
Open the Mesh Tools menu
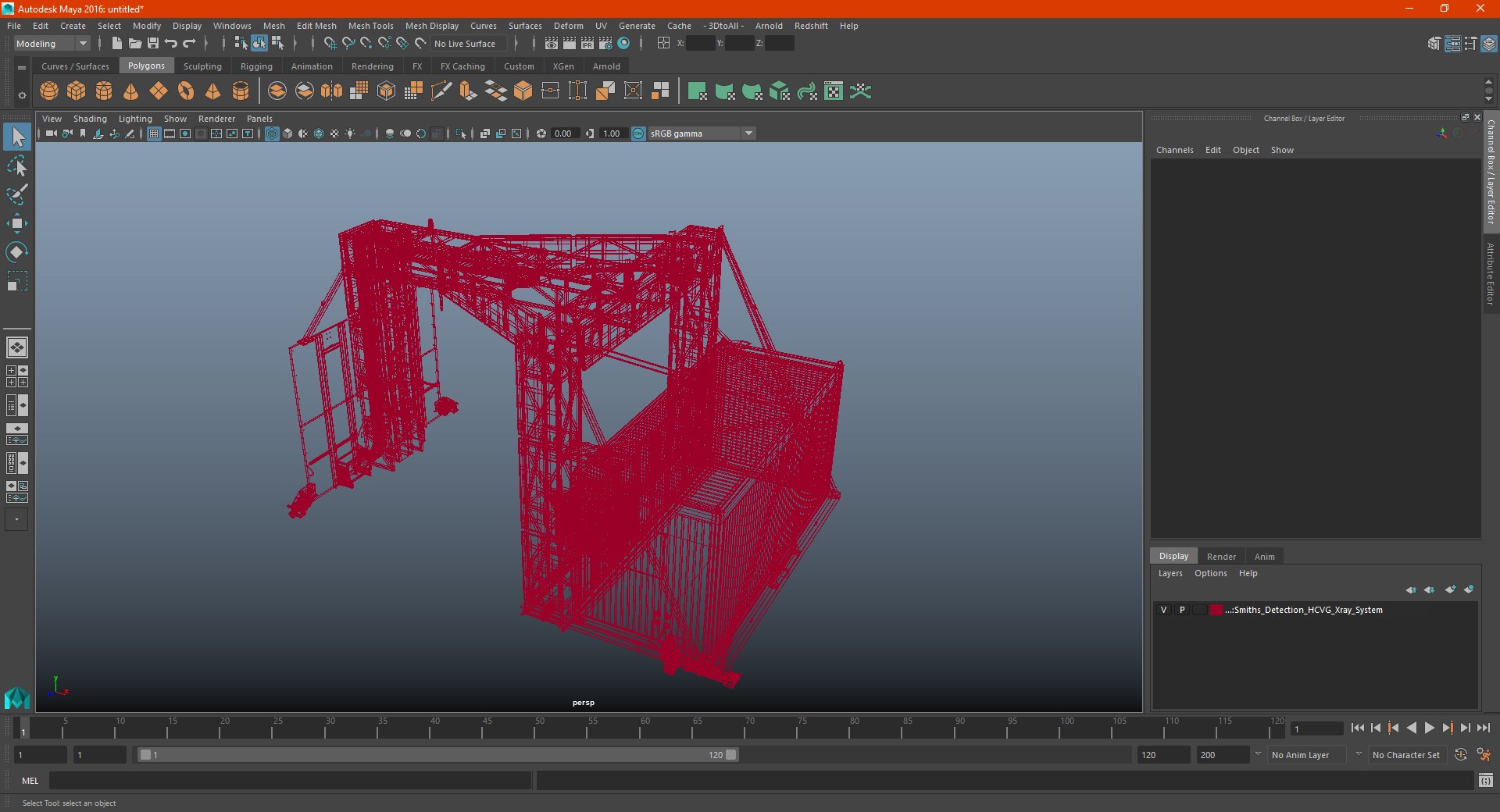(370, 26)
